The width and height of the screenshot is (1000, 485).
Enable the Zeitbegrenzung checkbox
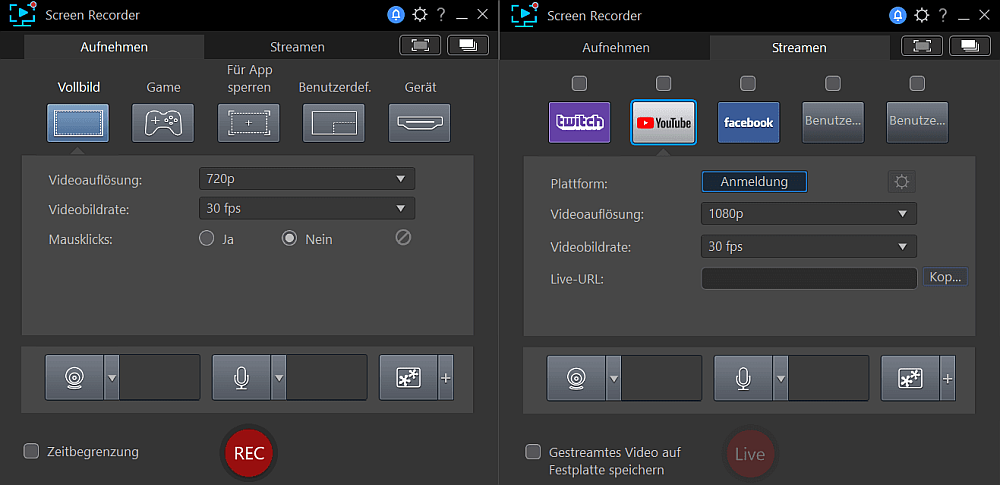[x=31, y=451]
